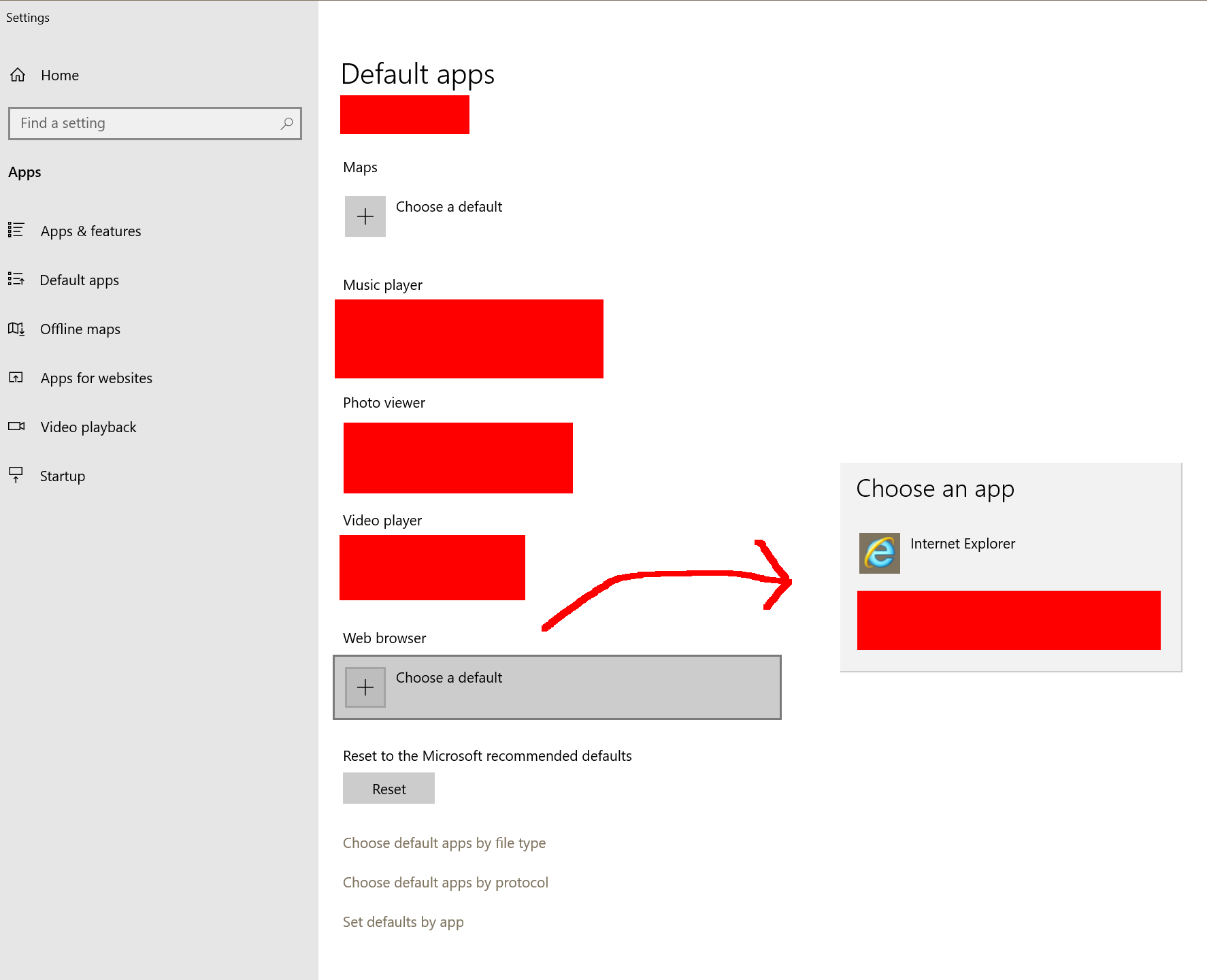Click Choose a default under Maps

click(449, 207)
